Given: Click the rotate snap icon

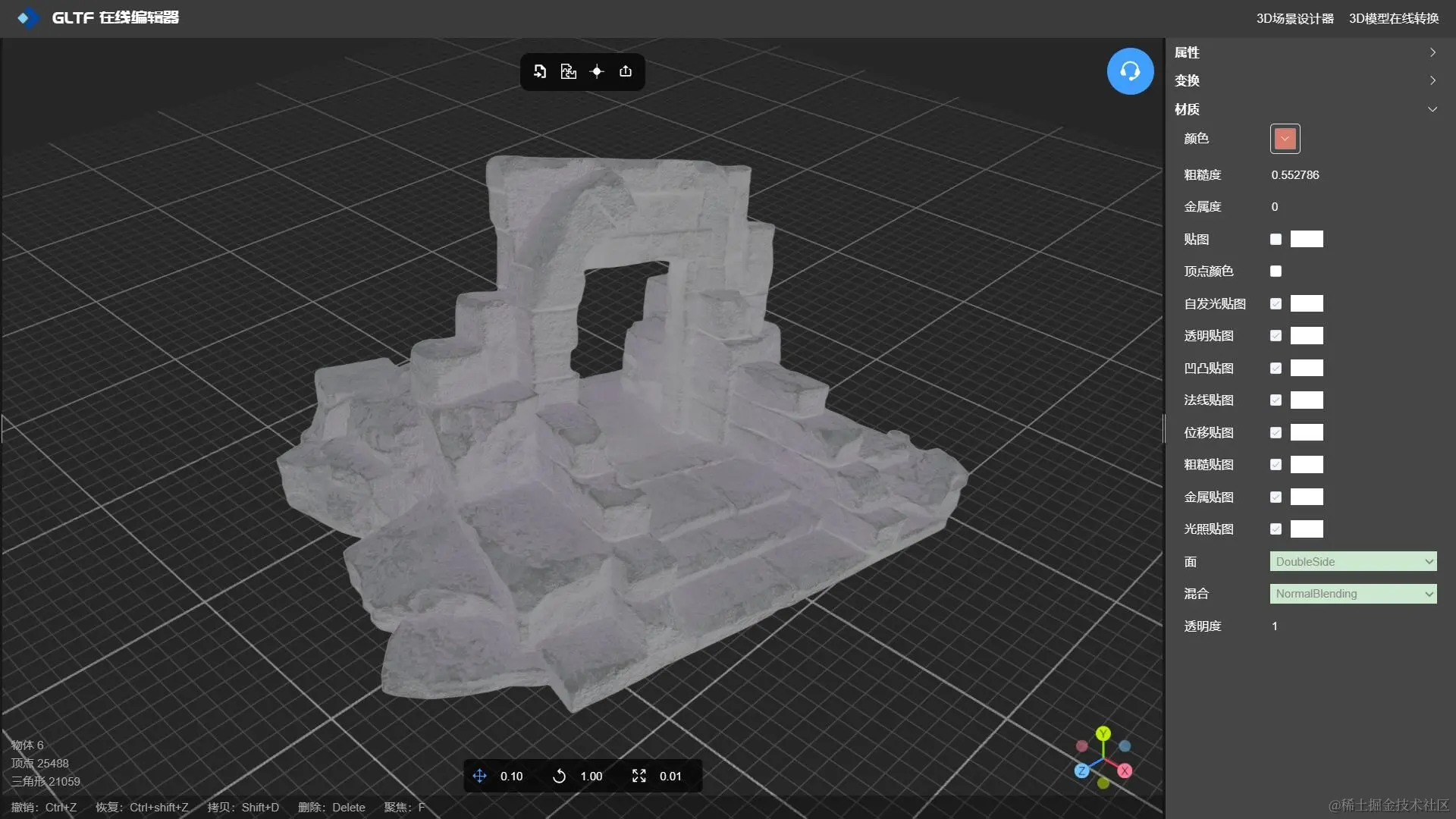Looking at the screenshot, I should tap(560, 776).
